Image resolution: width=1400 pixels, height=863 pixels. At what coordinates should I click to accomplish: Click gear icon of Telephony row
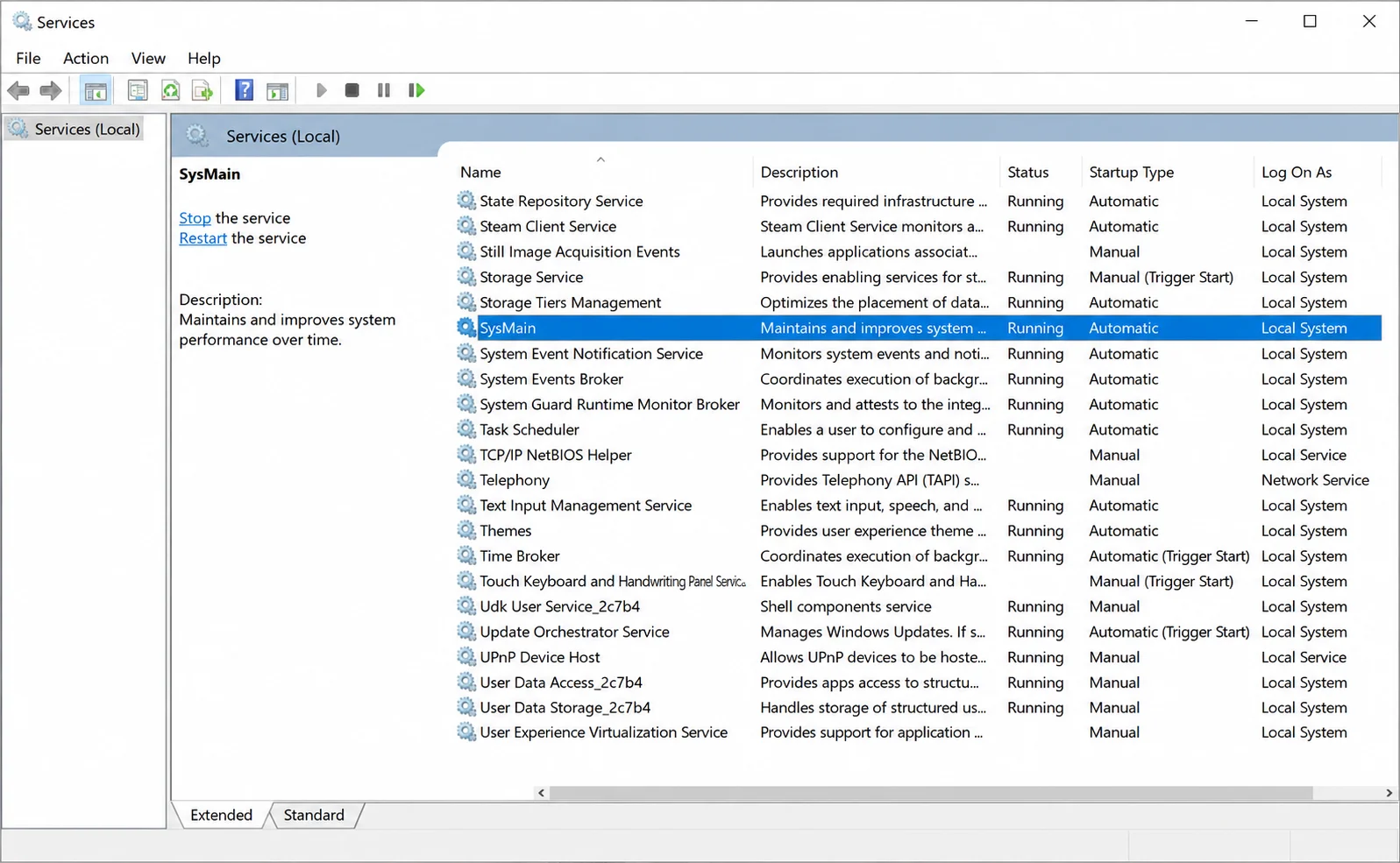(x=466, y=480)
